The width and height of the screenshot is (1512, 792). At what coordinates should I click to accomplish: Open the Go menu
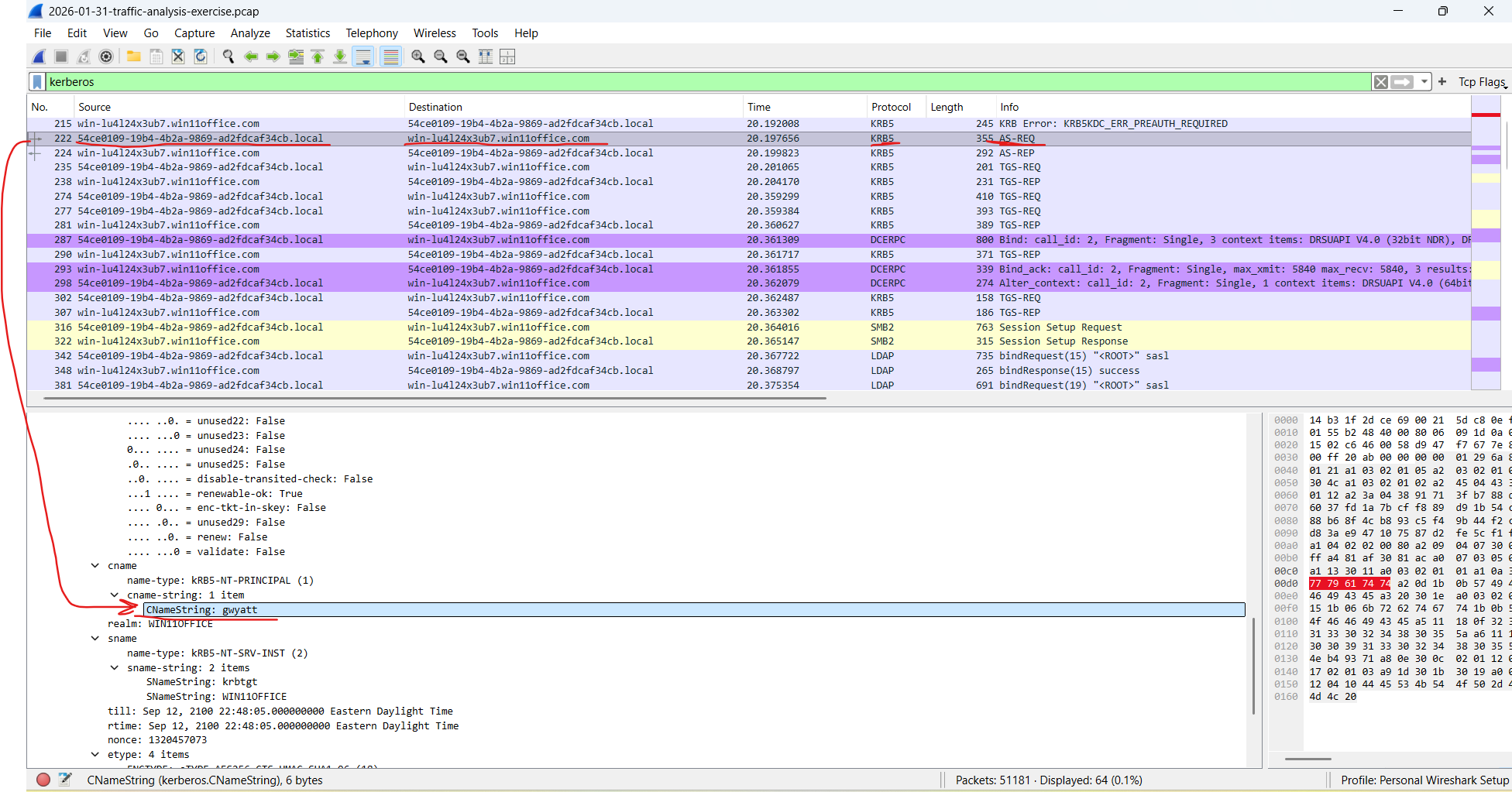[x=151, y=33]
